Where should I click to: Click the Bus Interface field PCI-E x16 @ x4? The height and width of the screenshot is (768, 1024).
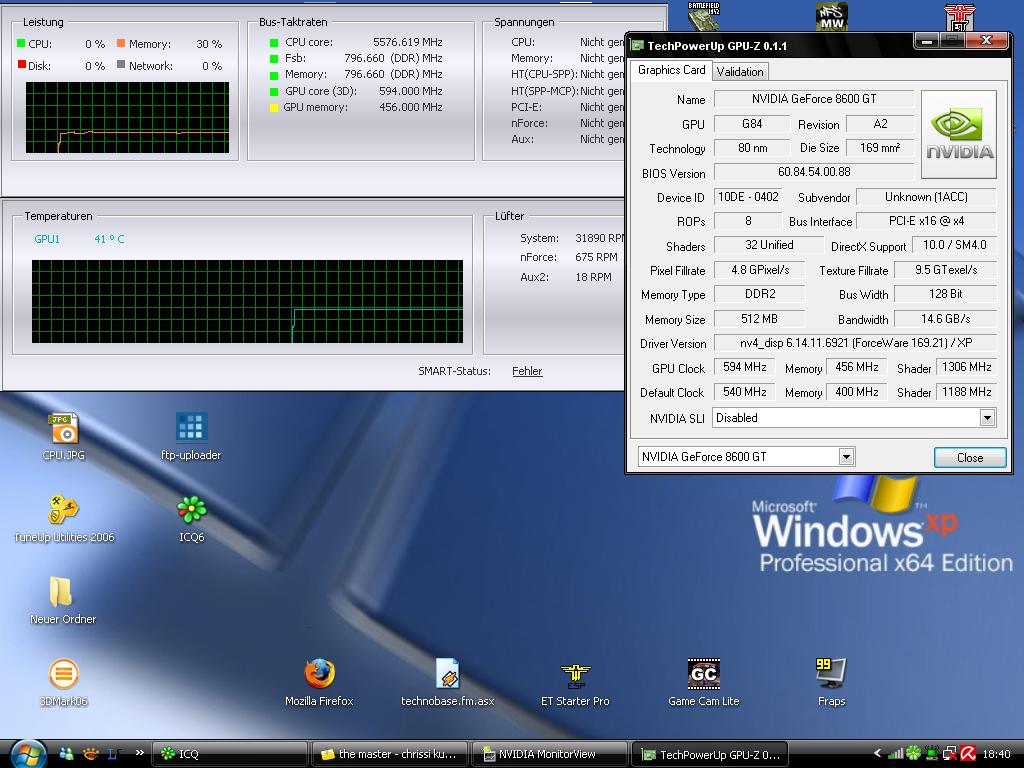[x=926, y=221]
